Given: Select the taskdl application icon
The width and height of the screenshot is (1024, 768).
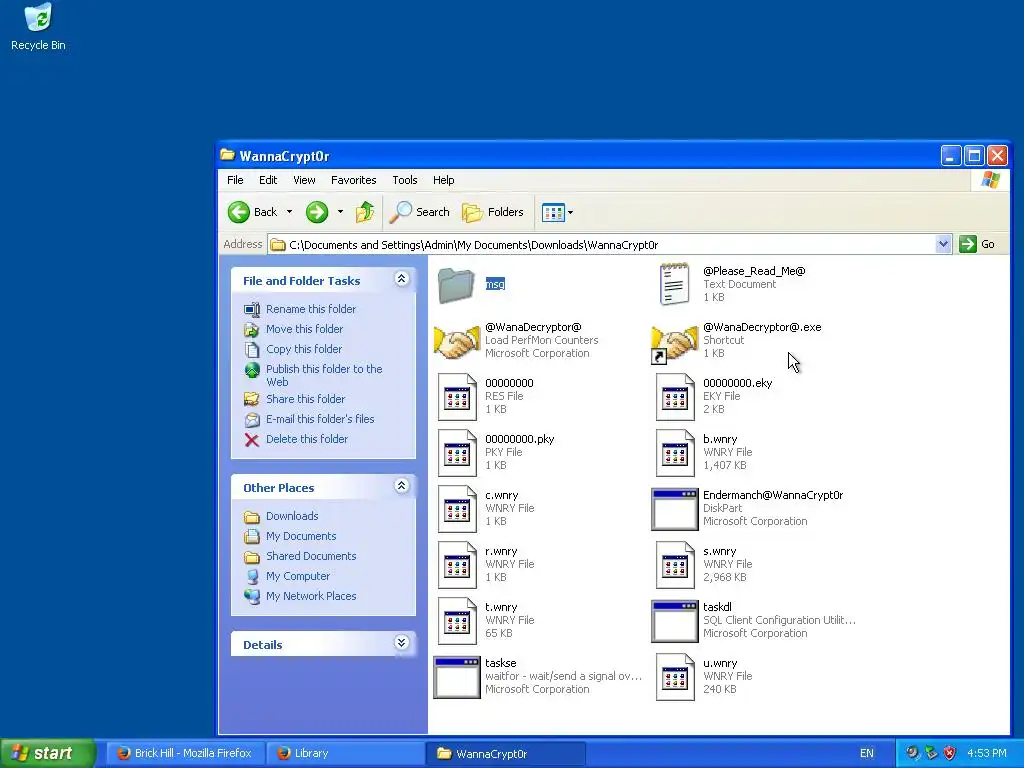Looking at the screenshot, I should 675,621.
